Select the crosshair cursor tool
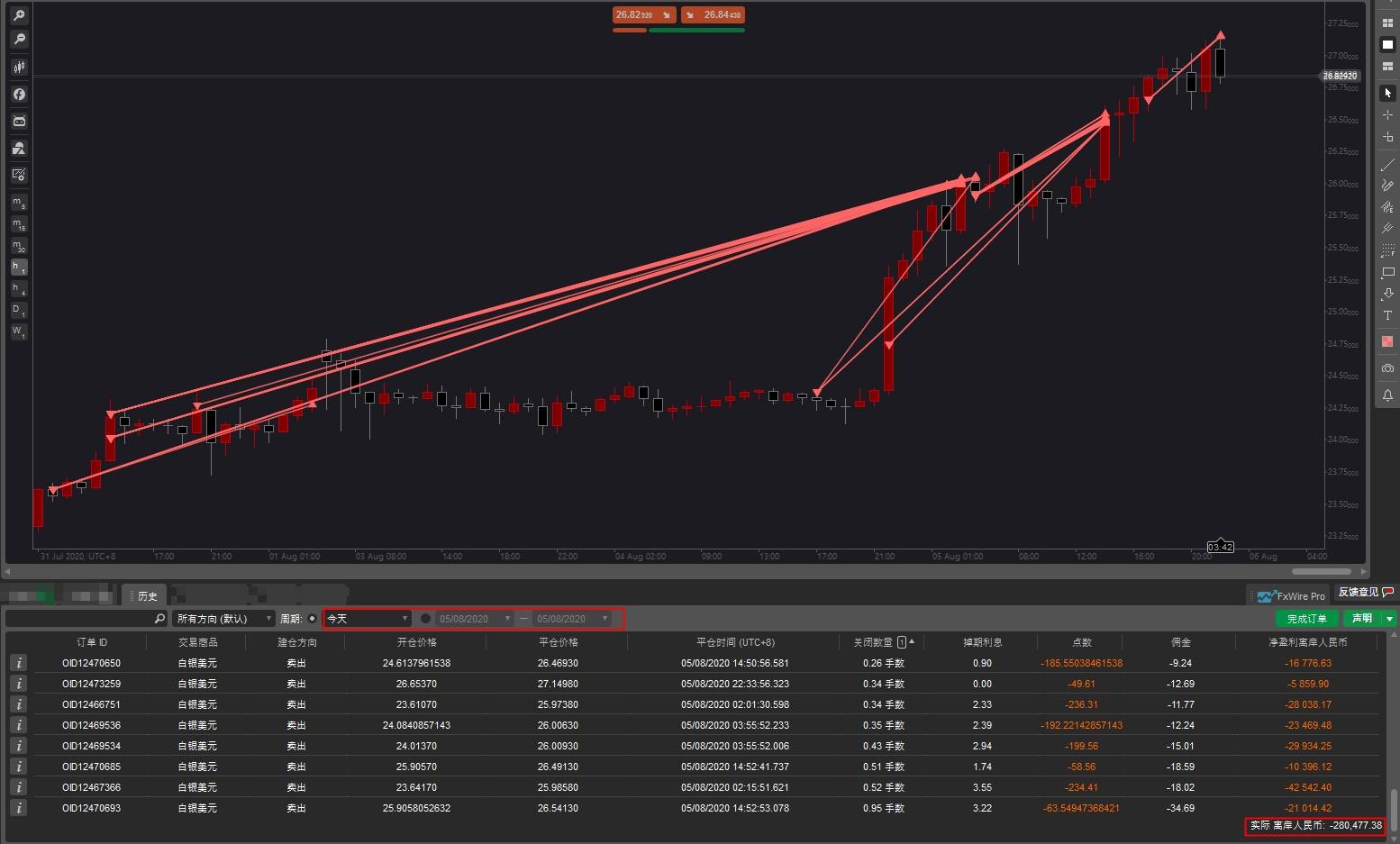This screenshot has height=844, width=1400. pos(1387,115)
